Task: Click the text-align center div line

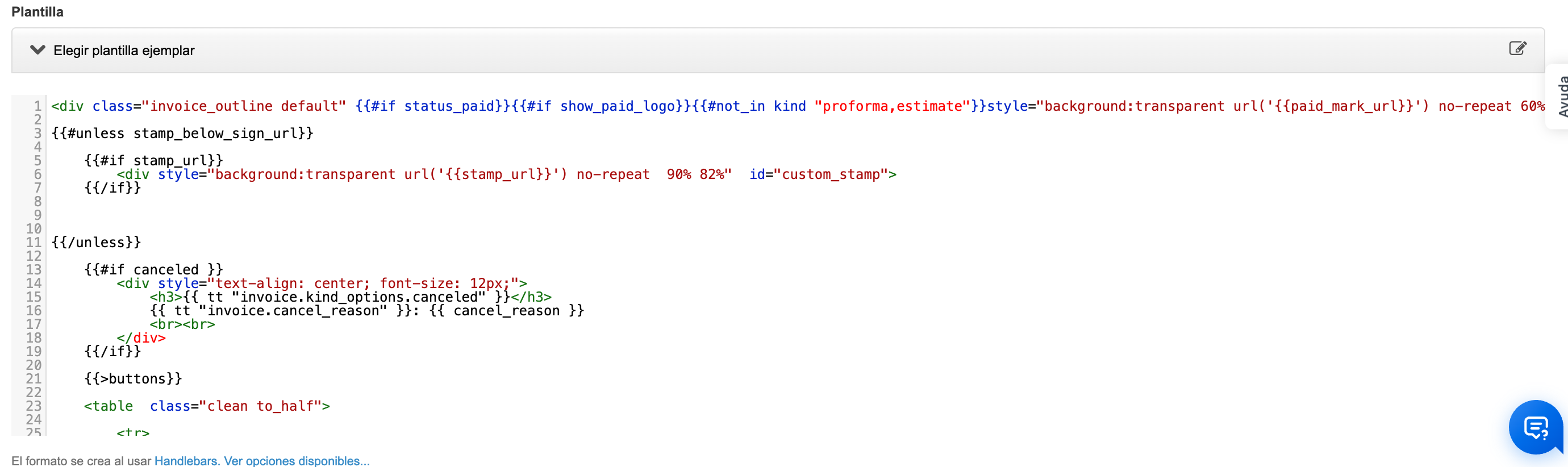Action: click(322, 283)
